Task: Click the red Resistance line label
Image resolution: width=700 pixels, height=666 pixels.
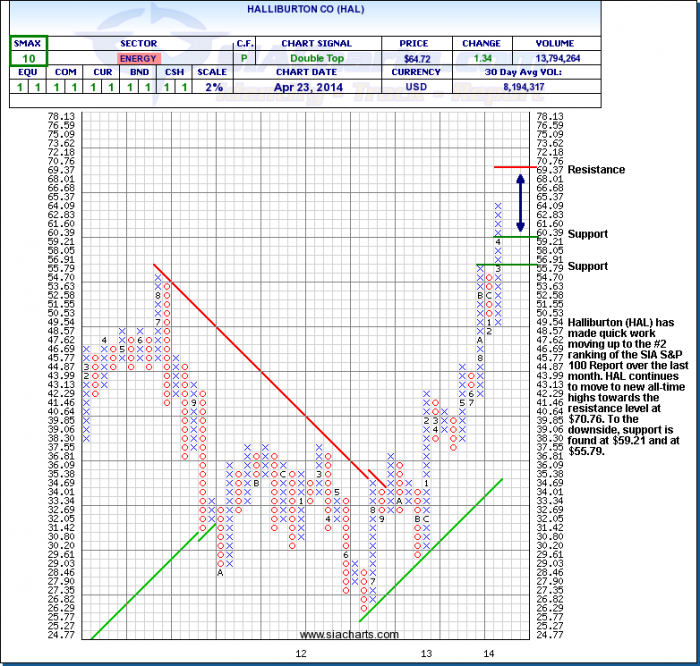Action: click(x=596, y=170)
